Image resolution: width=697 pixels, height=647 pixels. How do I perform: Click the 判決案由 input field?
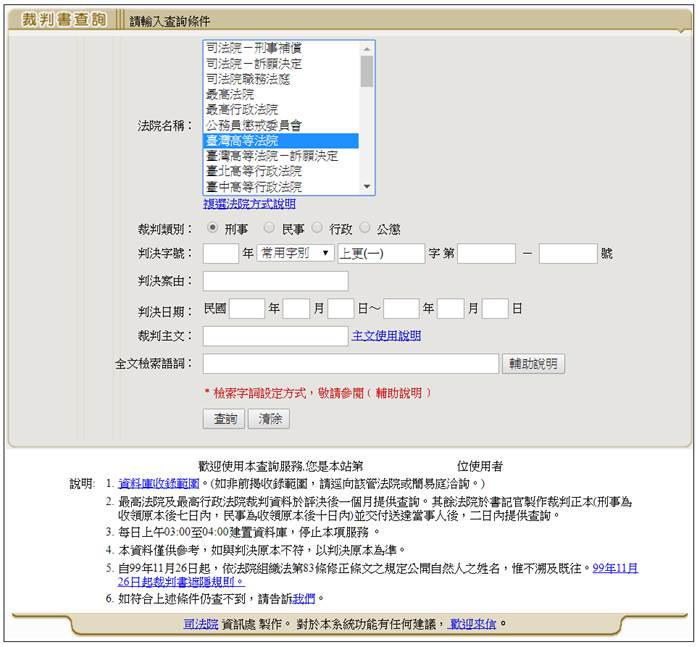click(x=275, y=281)
